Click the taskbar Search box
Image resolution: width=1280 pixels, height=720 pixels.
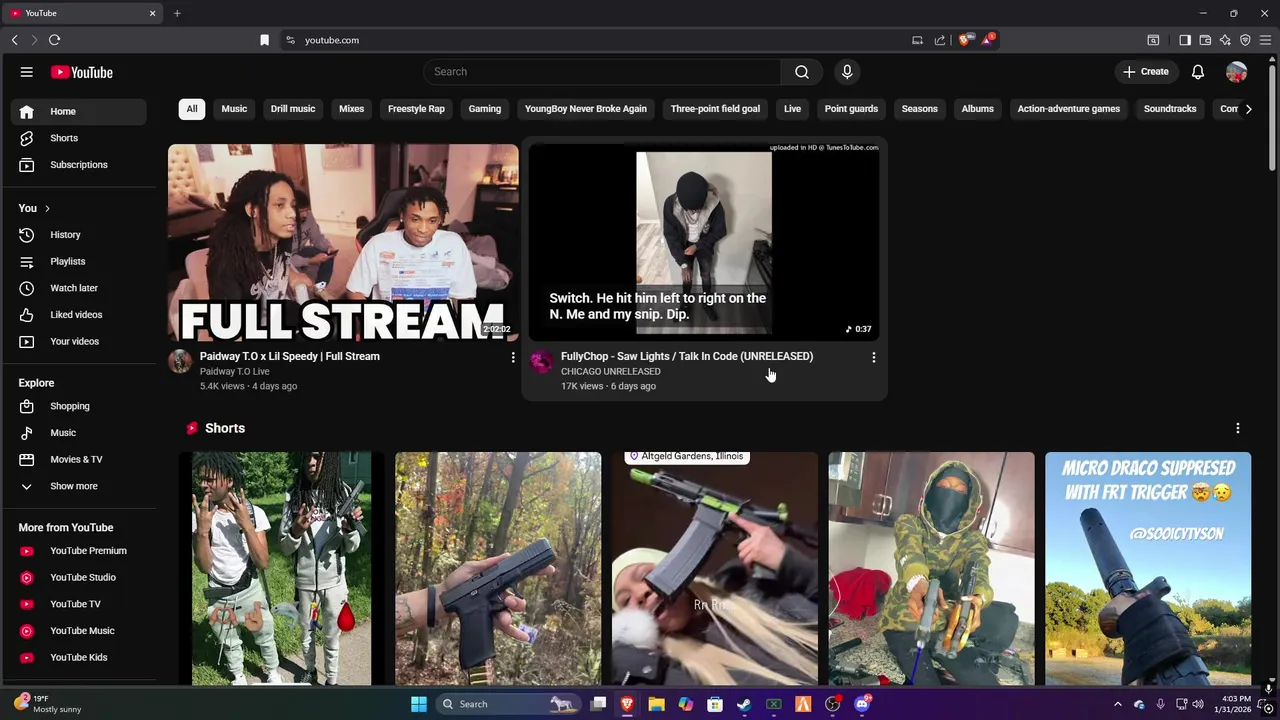(x=509, y=704)
